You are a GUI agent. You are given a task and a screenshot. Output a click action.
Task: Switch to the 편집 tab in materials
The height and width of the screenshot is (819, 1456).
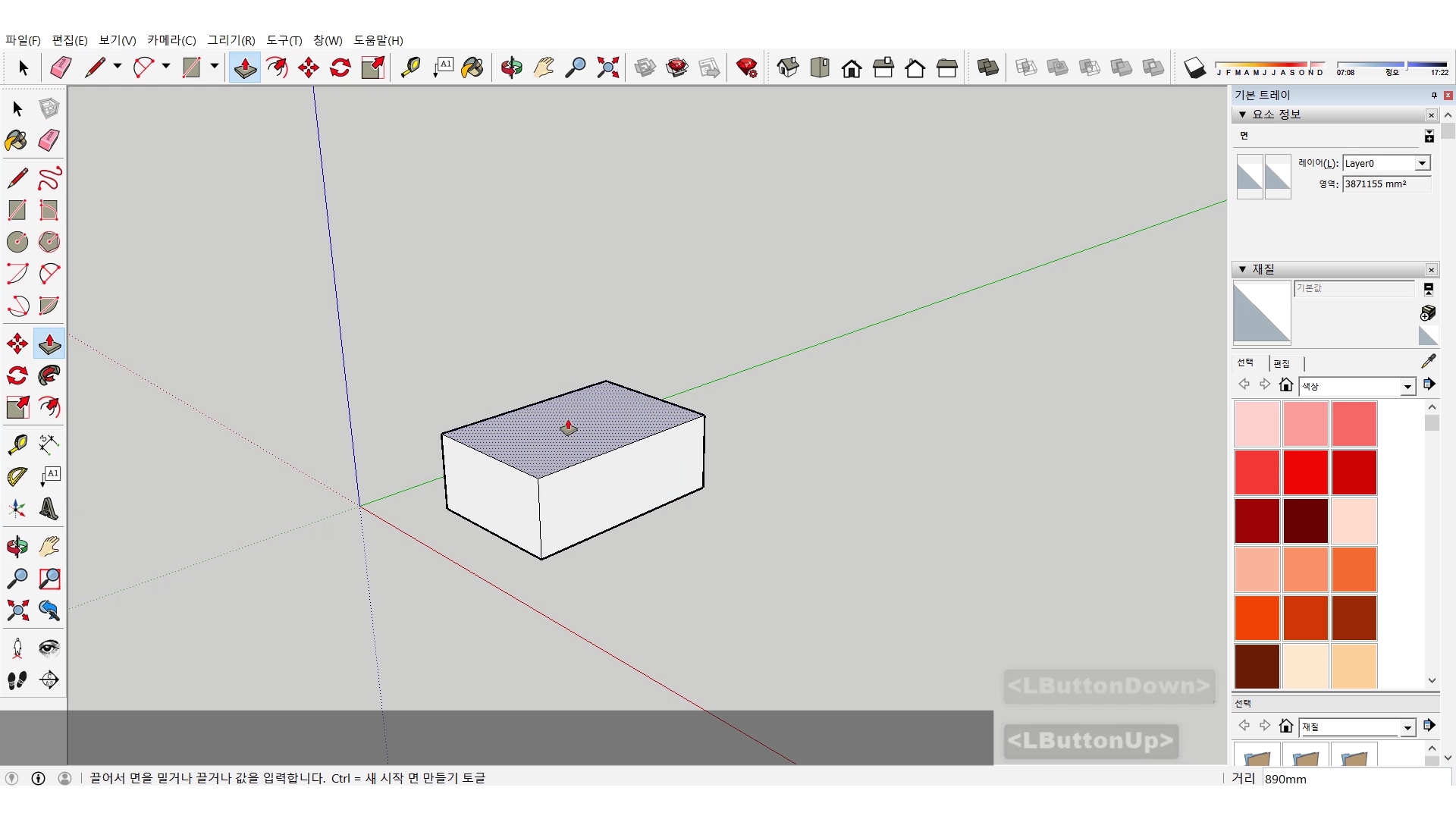(x=1282, y=363)
